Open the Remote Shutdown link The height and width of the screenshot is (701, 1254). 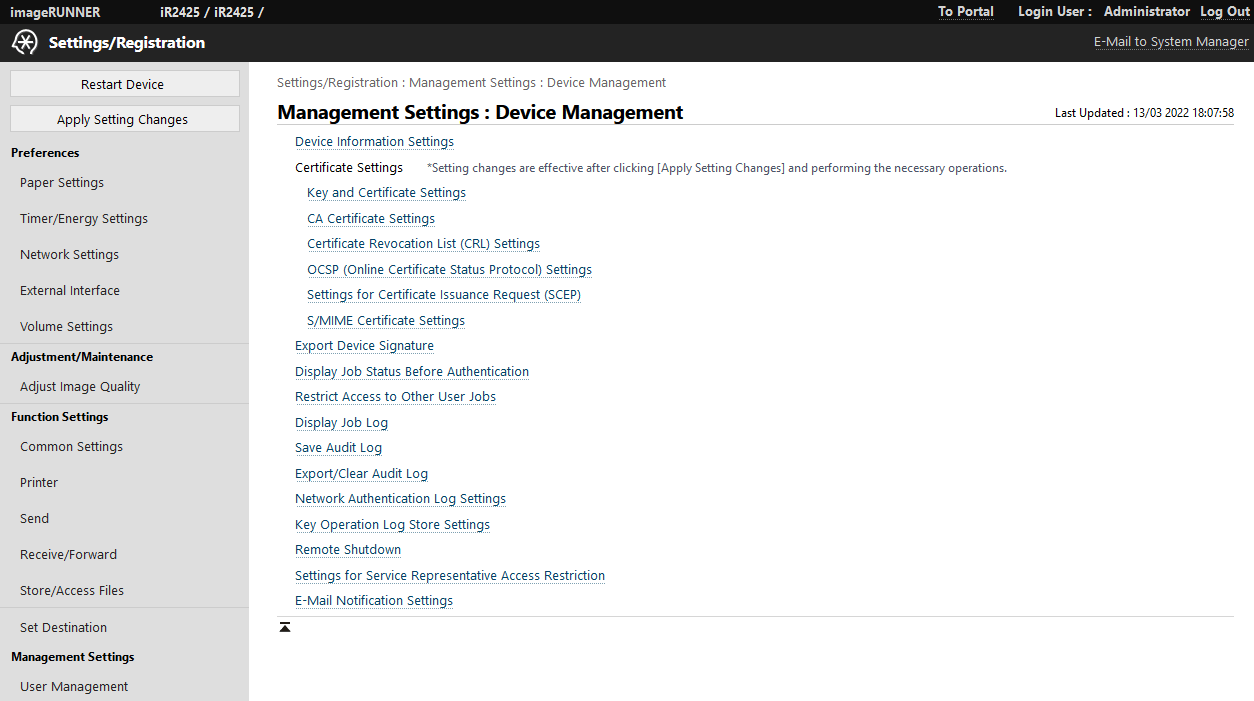pos(348,550)
